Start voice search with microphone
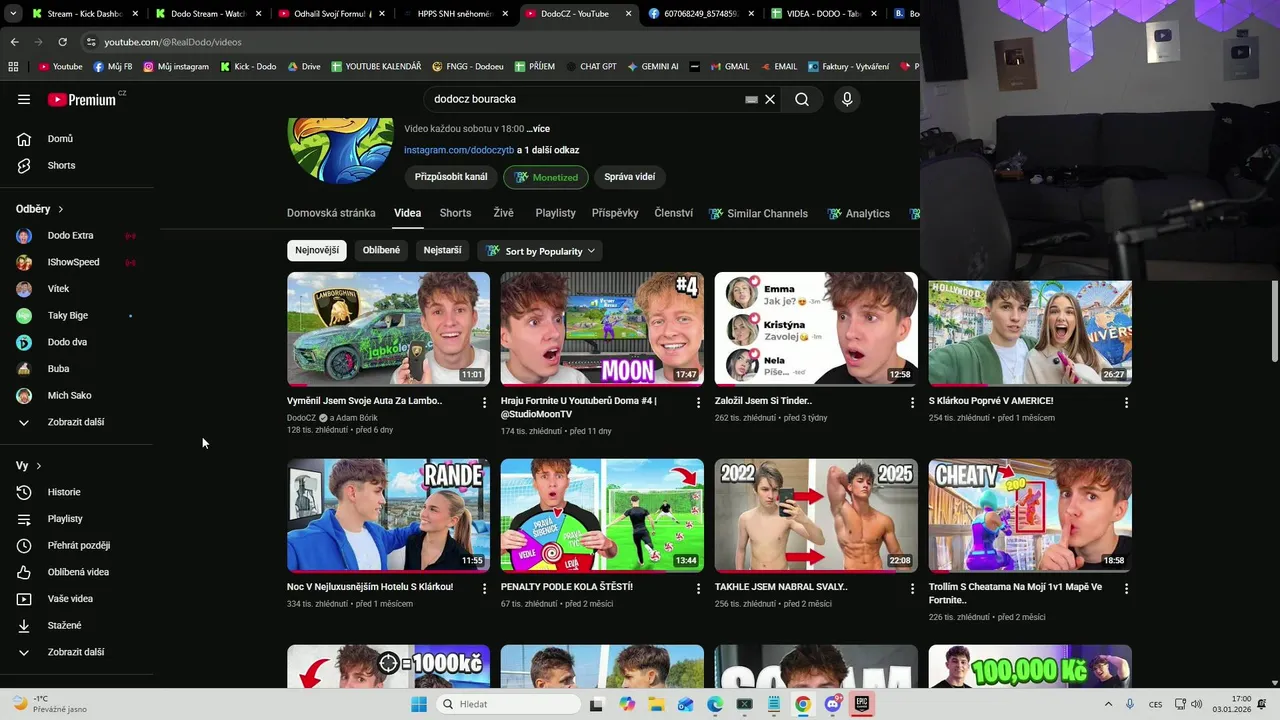1280x720 pixels. click(847, 99)
